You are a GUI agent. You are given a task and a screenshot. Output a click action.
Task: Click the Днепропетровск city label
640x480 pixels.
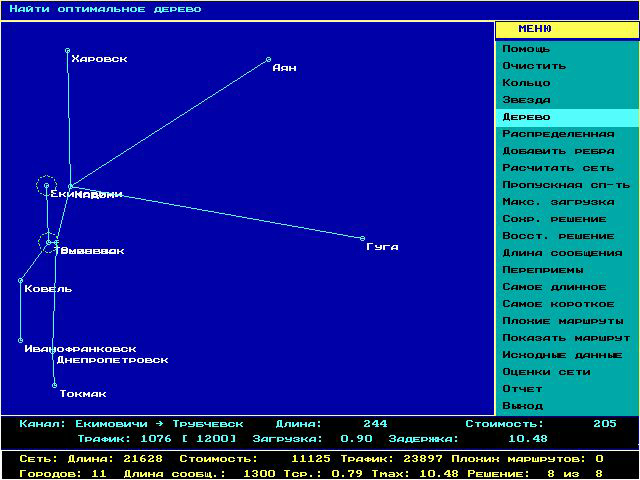(x=112, y=360)
